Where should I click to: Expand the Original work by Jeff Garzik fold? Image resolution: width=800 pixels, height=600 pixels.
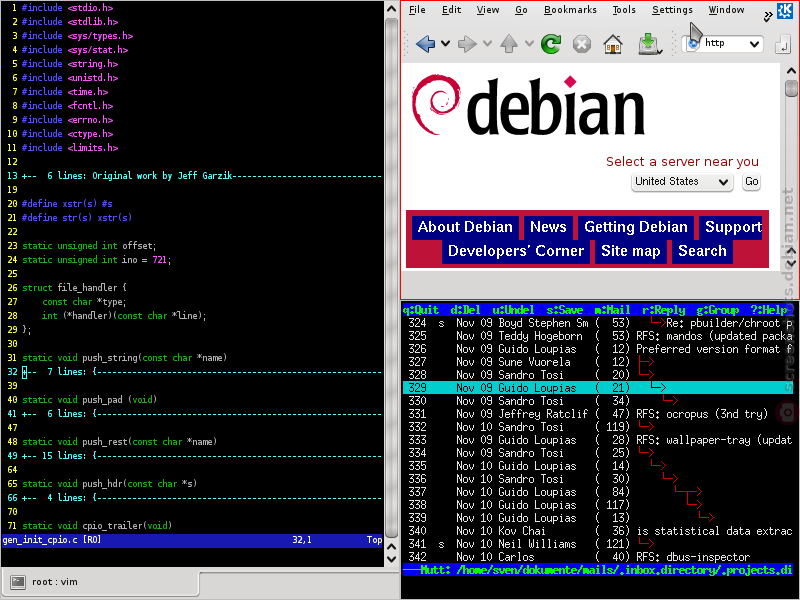click(202, 176)
